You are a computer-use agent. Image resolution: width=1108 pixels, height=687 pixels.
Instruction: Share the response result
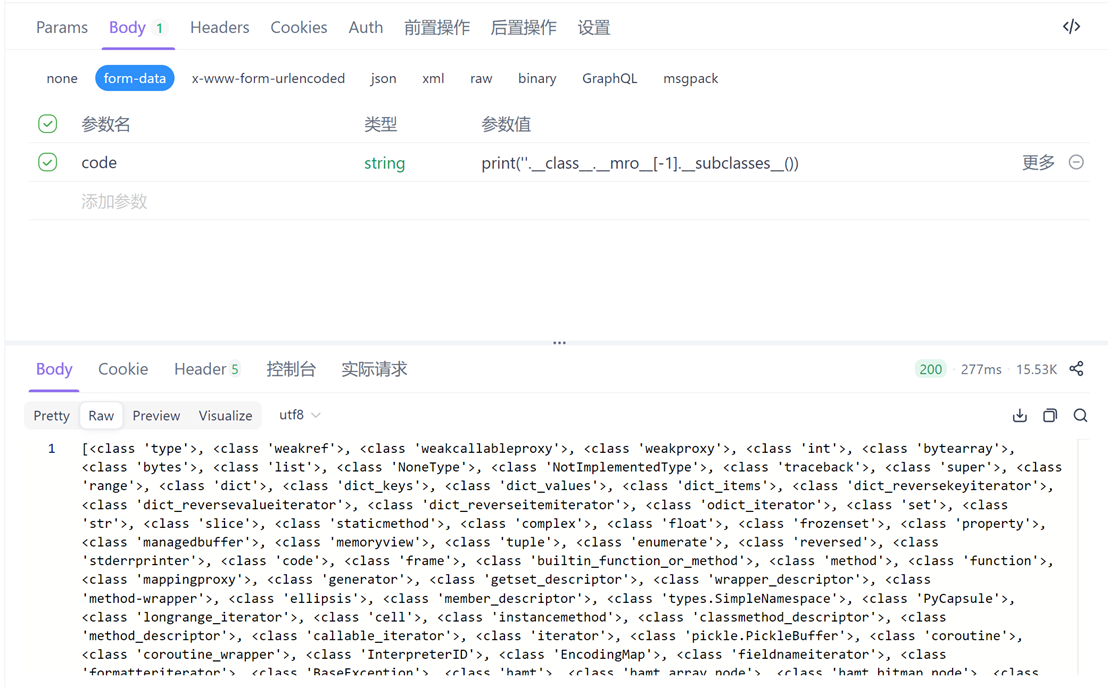[1076, 369]
